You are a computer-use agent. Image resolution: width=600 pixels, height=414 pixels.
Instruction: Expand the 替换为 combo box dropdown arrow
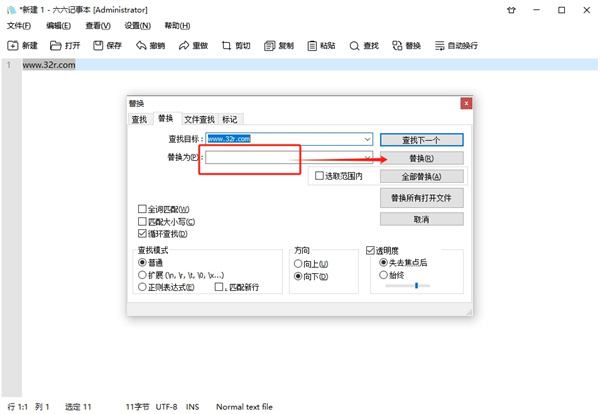pos(367,158)
